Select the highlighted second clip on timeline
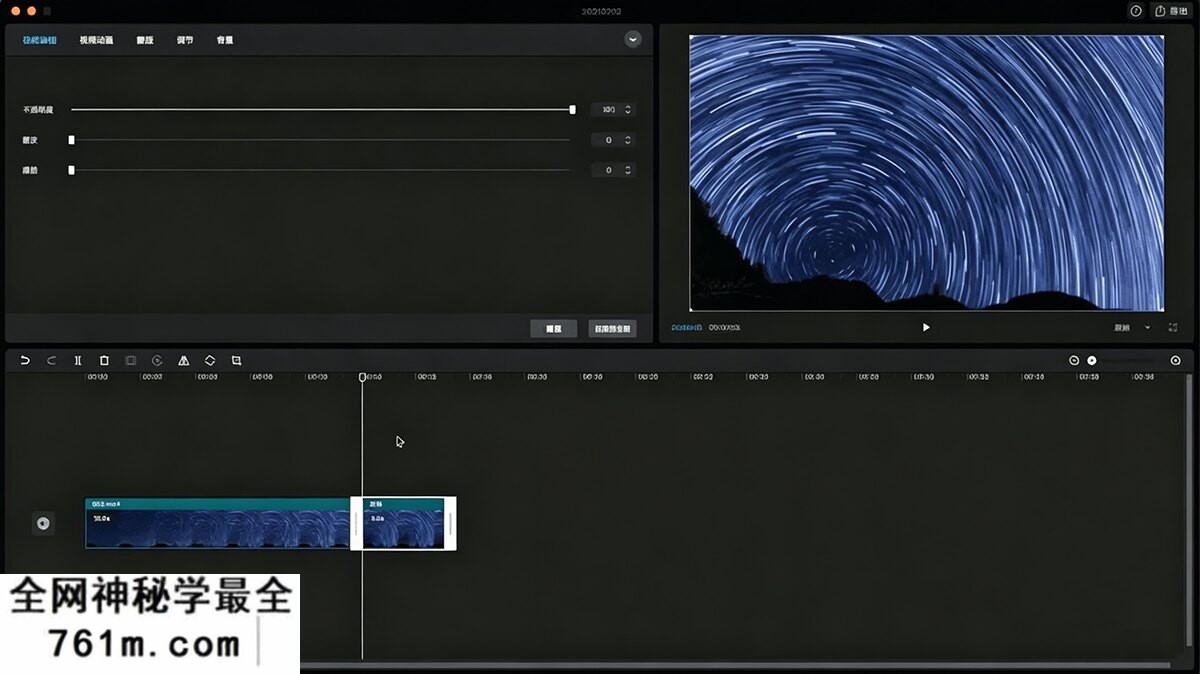Image resolution: width=1200 pixels, height=674 pixels. click(x=403, y=523)
